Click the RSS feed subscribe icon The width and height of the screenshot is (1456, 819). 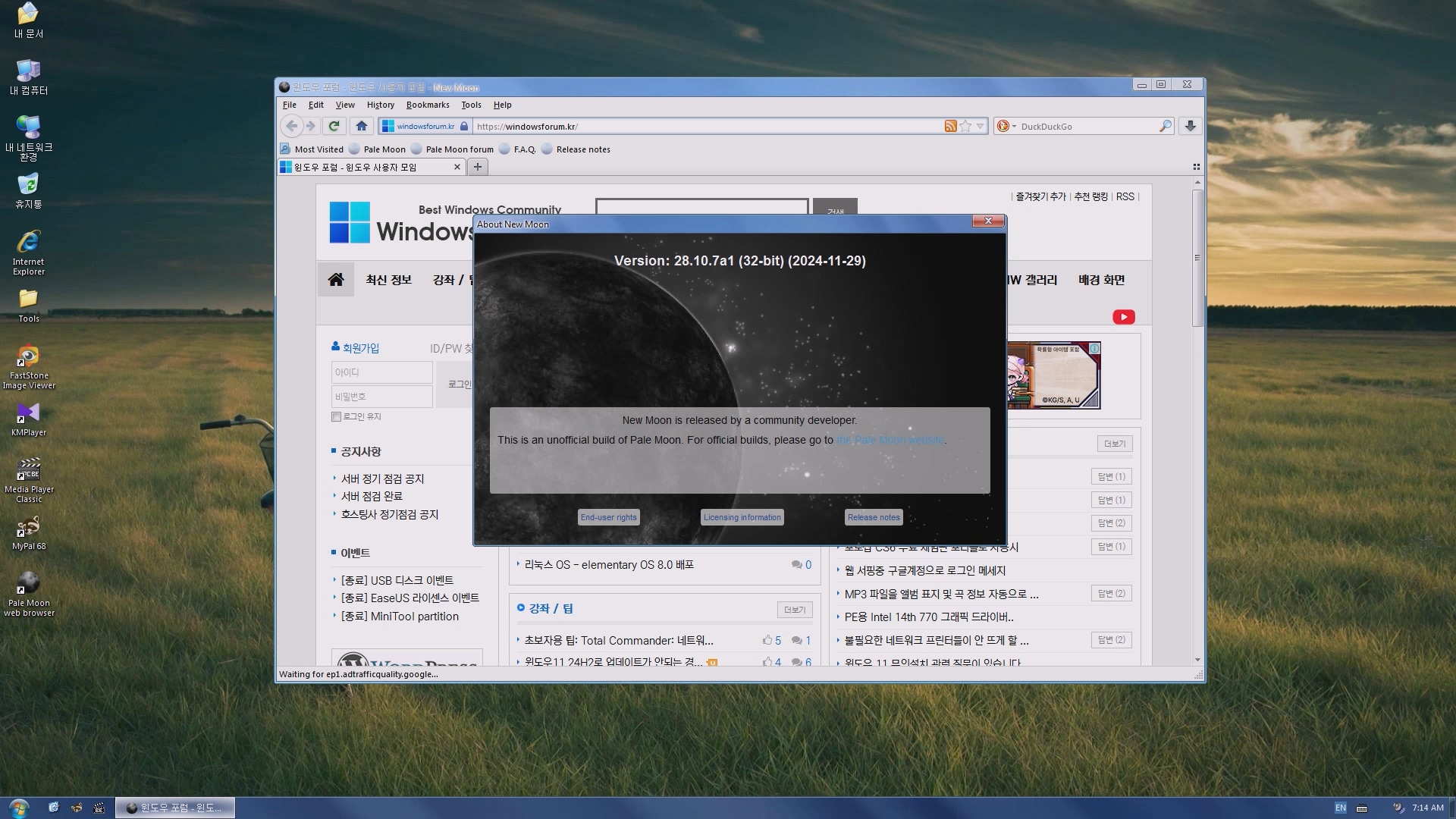950,126
